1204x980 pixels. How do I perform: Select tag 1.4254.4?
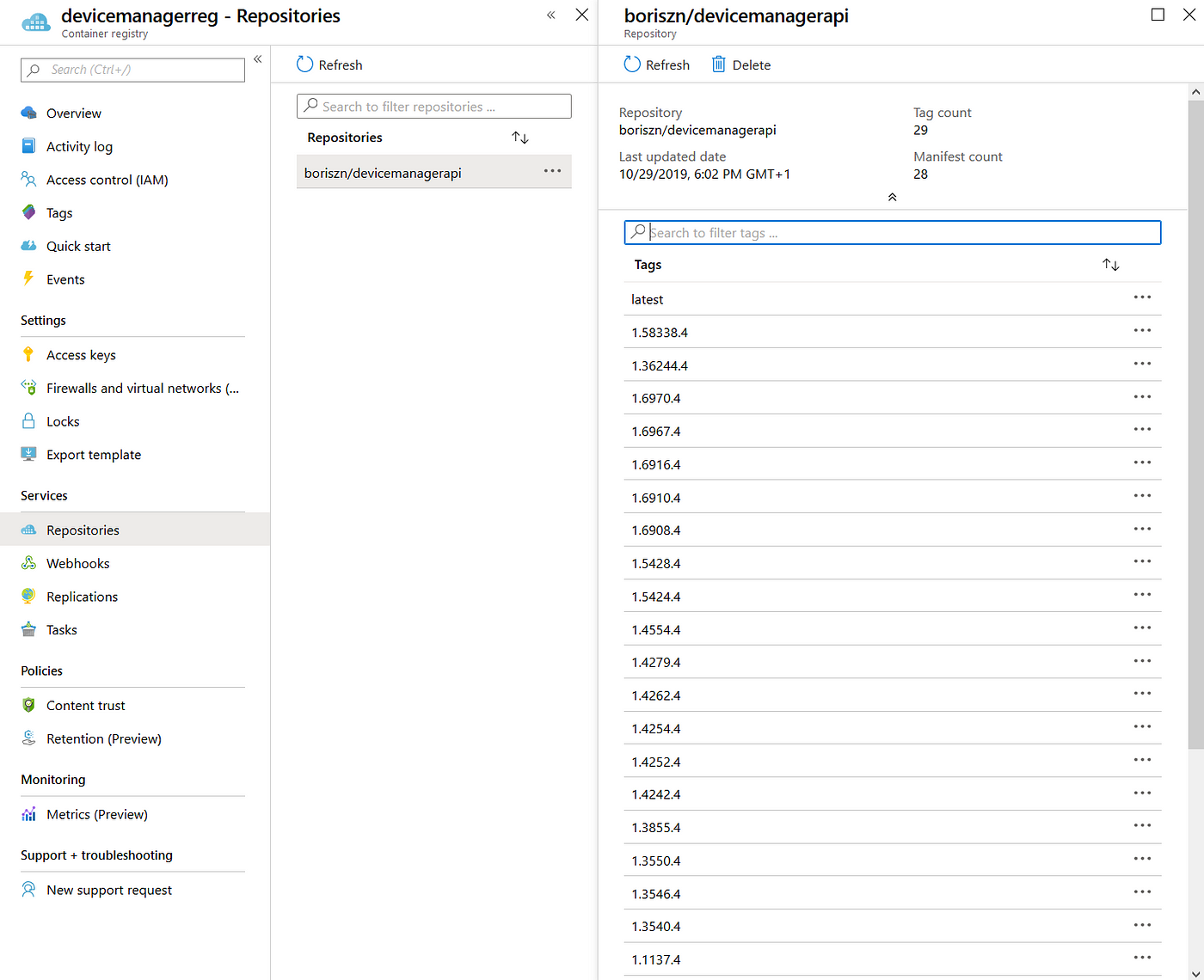(893, 728)
